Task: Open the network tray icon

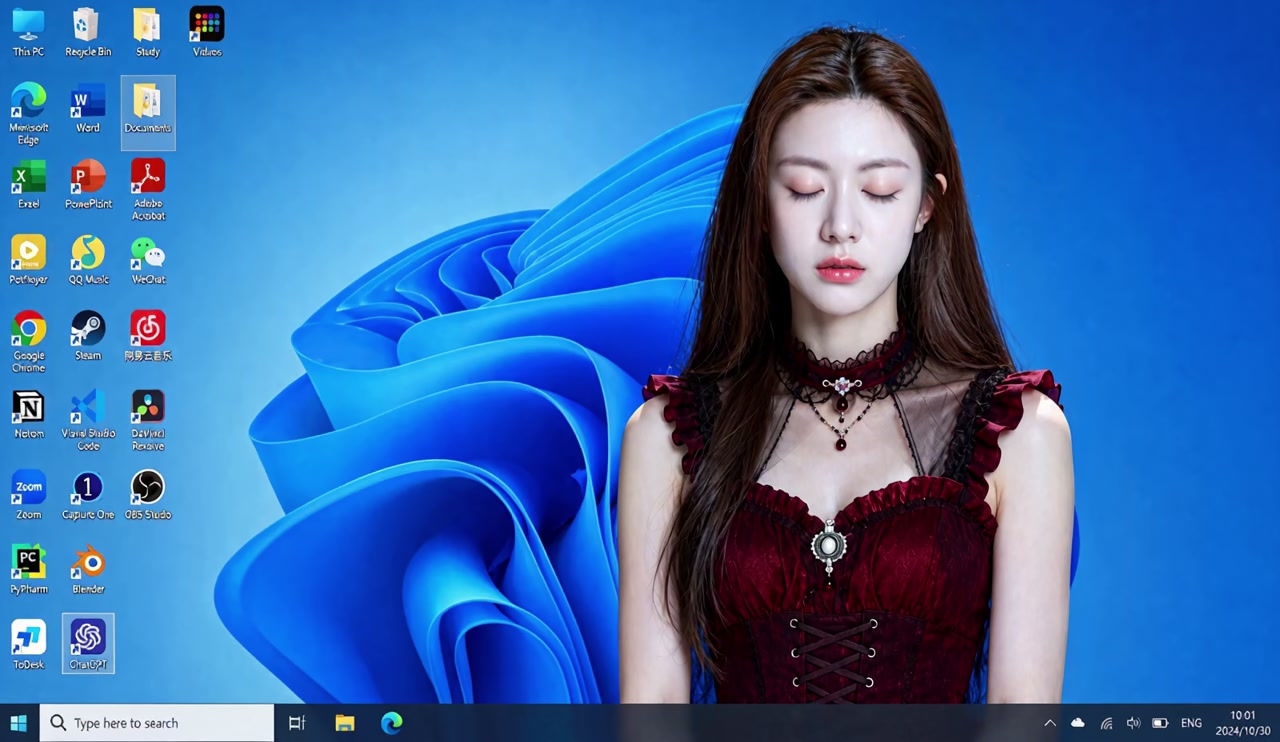Action: pos(1106,723)
